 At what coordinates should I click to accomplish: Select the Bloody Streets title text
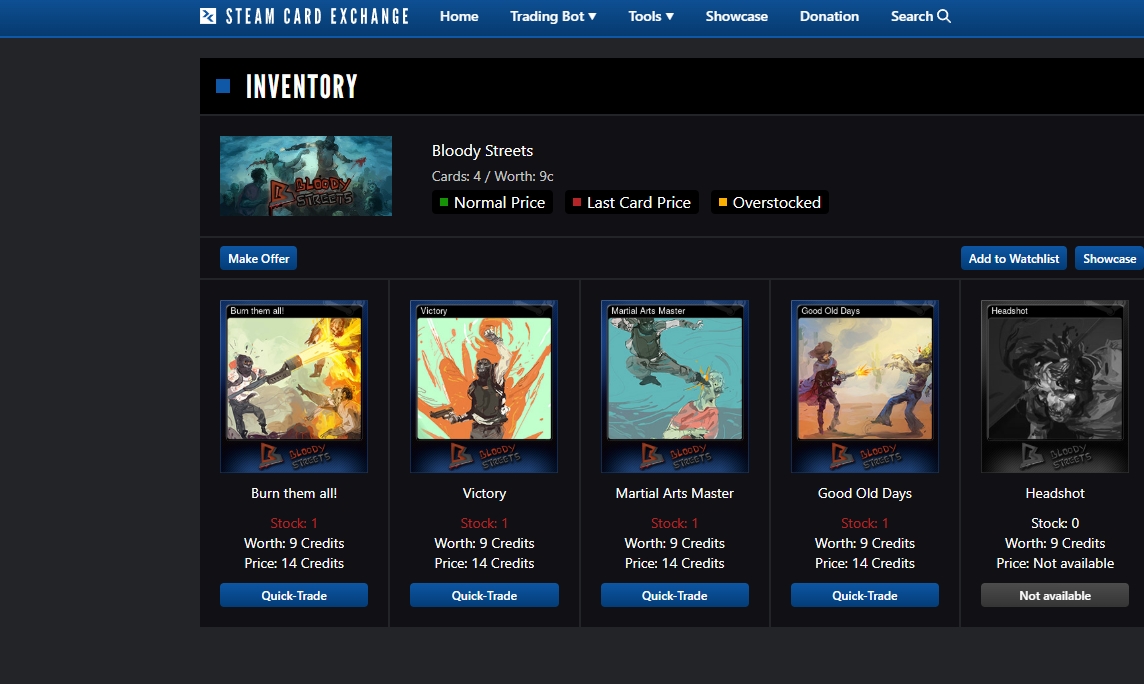tap(482, 150)
